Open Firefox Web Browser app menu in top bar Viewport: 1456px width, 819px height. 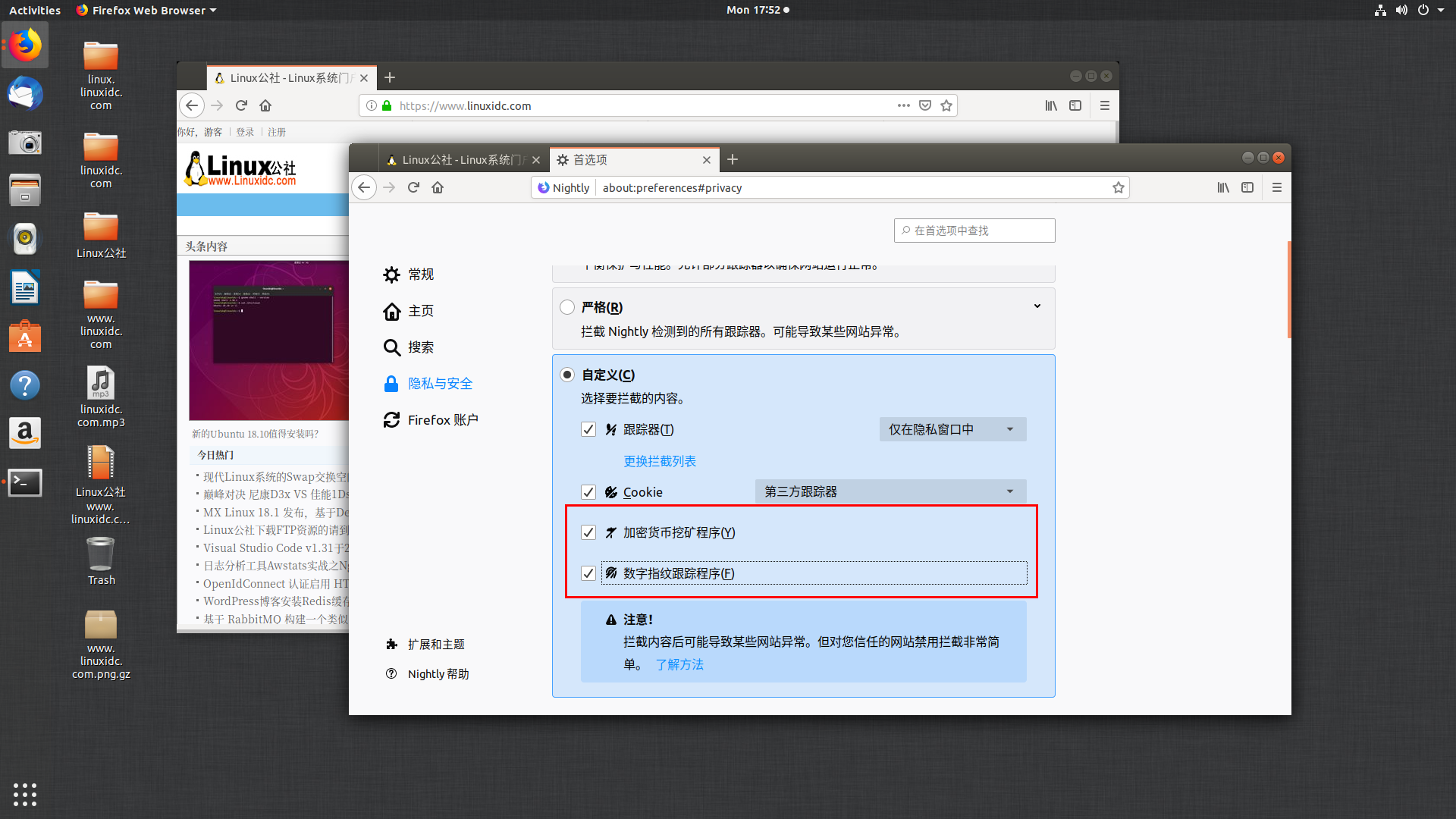(x=146, y=10)
